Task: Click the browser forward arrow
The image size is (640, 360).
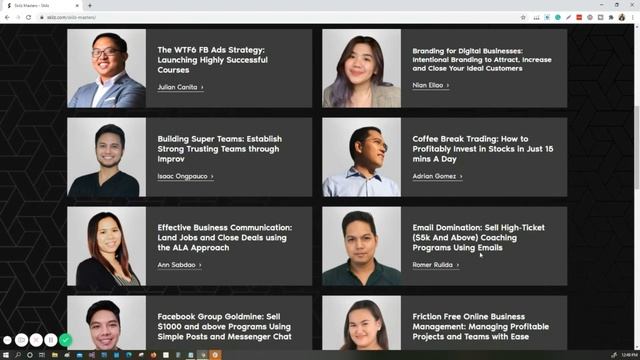Action: 18,18
